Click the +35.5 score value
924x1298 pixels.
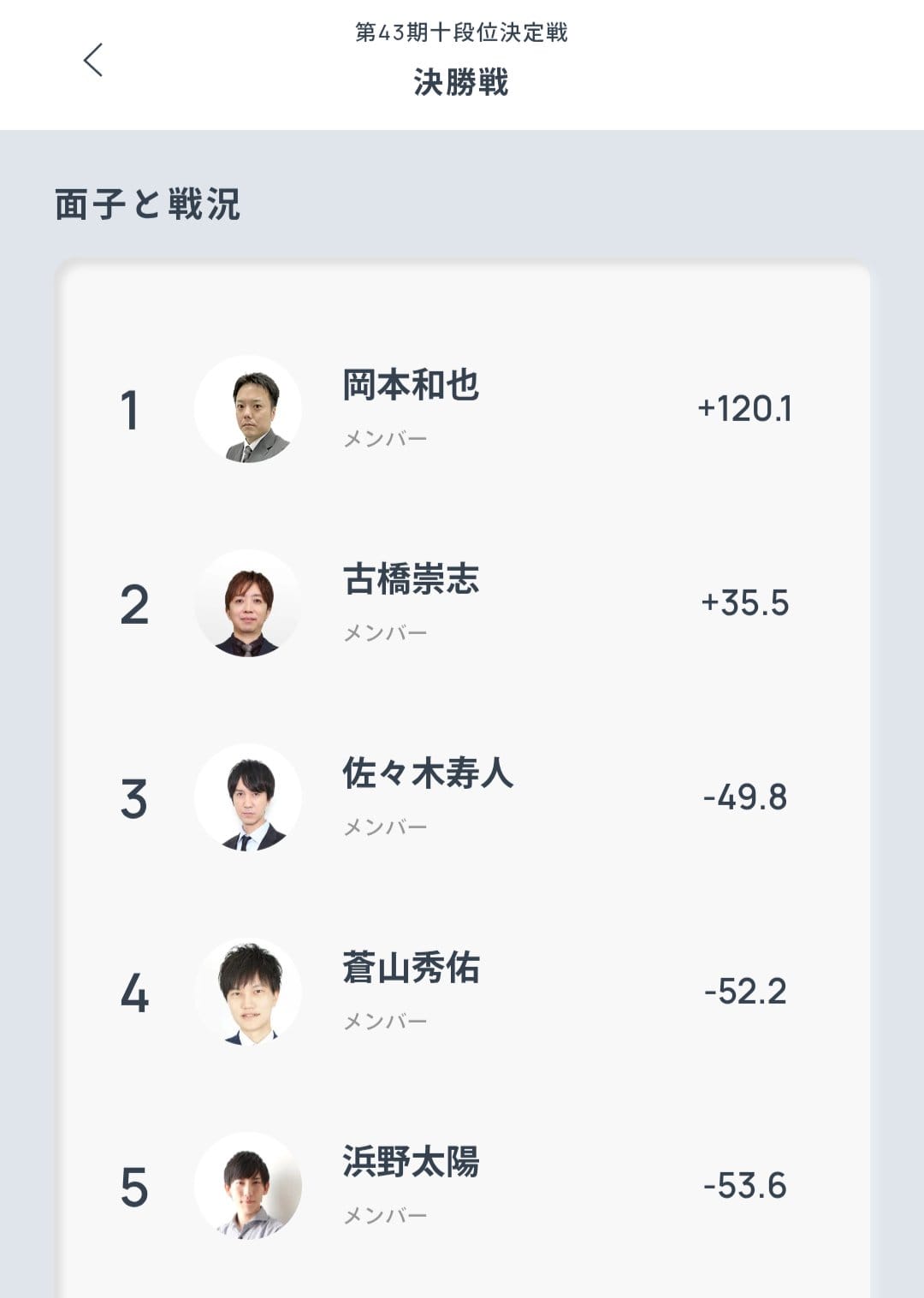coord(744,603)
